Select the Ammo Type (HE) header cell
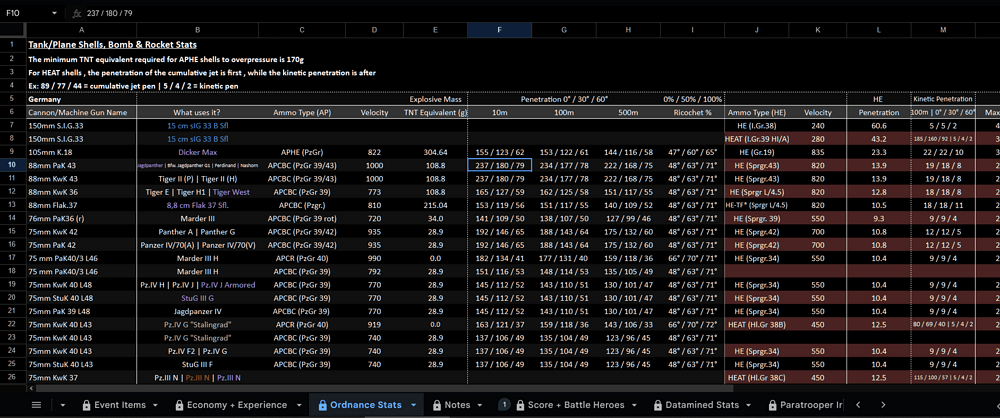Screen dimensions: 1000x418 tap(756, 112)
